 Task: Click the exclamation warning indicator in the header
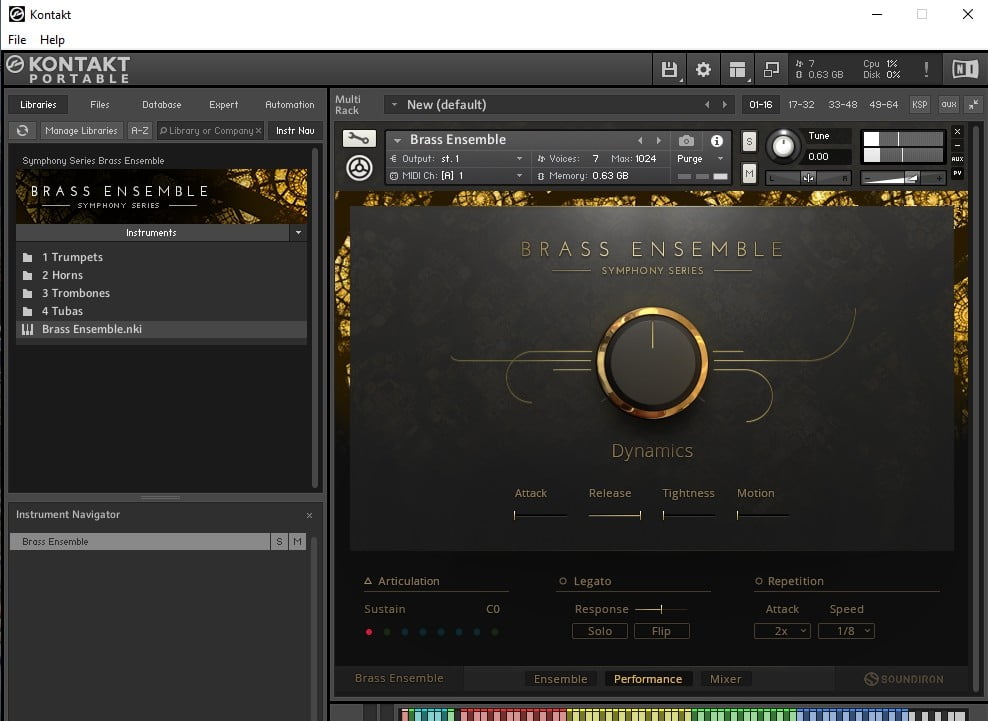click(x=926, y=69)
